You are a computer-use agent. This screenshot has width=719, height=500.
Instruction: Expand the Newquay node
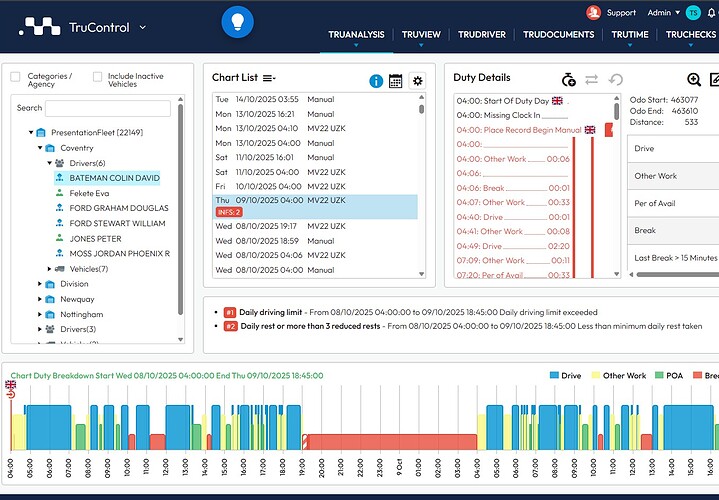pos(40,299)
